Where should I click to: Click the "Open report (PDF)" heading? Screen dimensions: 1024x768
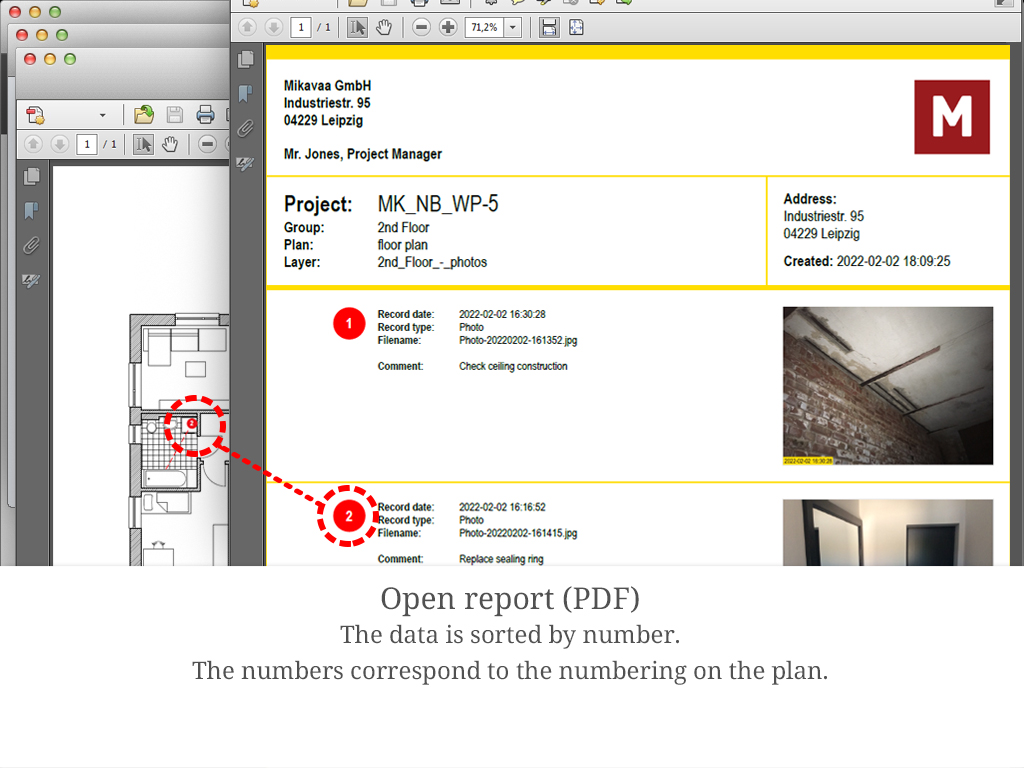(510, 599)
